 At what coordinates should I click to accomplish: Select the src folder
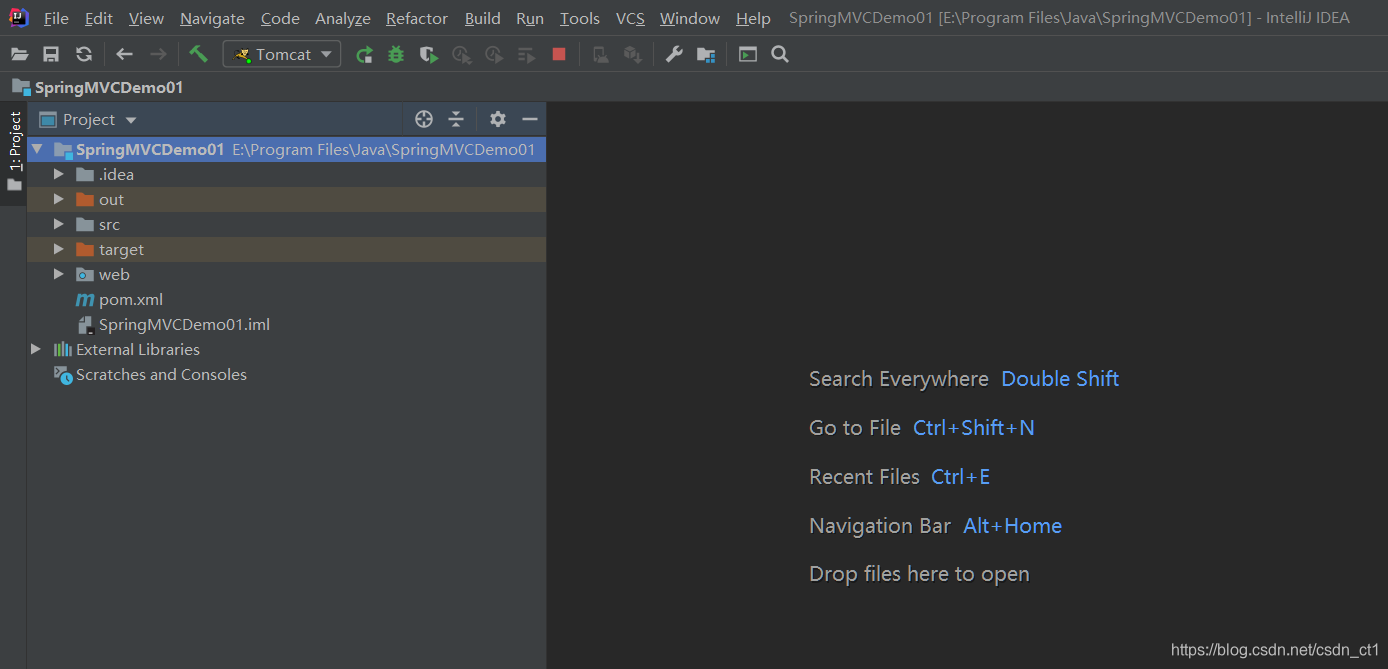point(287,225)
